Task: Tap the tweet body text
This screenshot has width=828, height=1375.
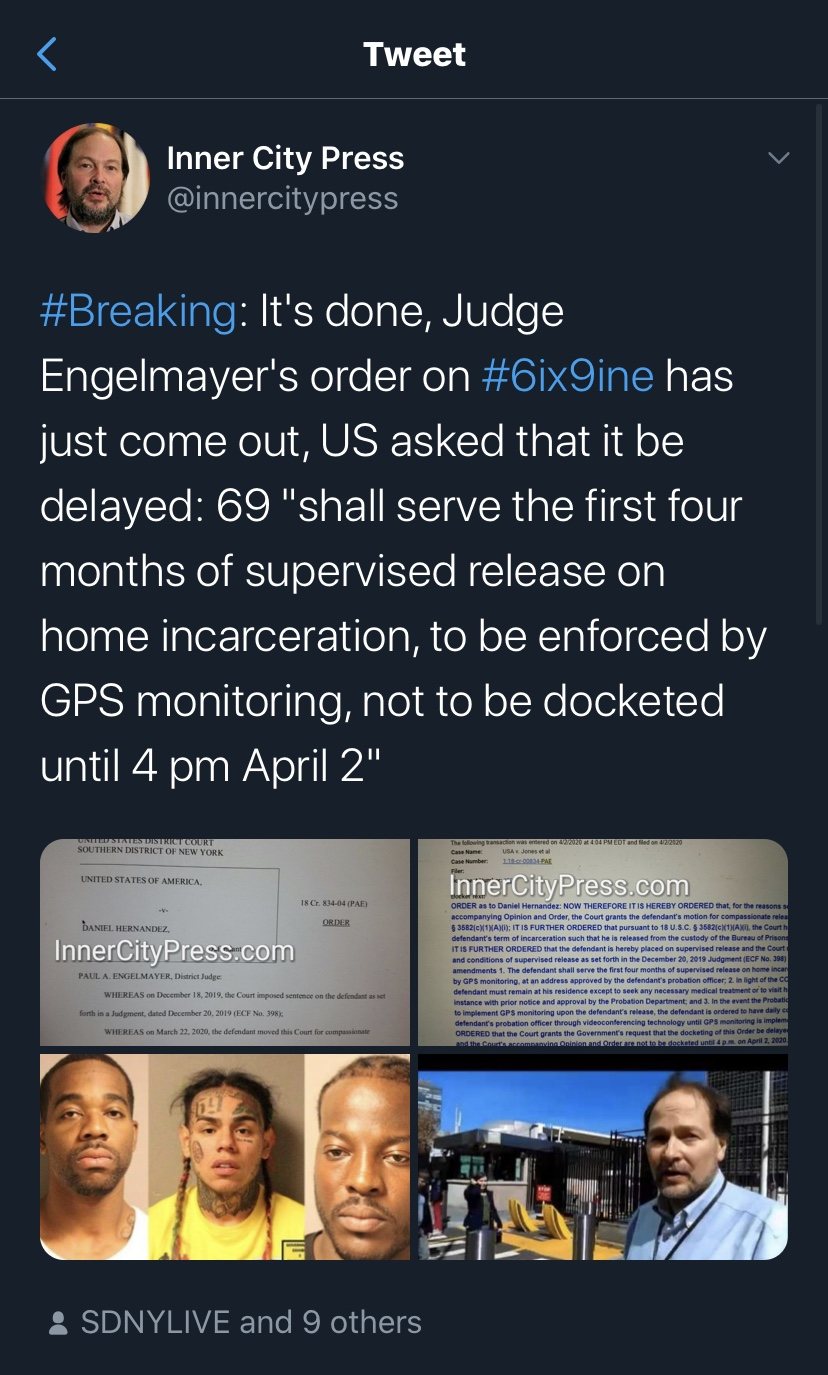Action: (400, 538)
